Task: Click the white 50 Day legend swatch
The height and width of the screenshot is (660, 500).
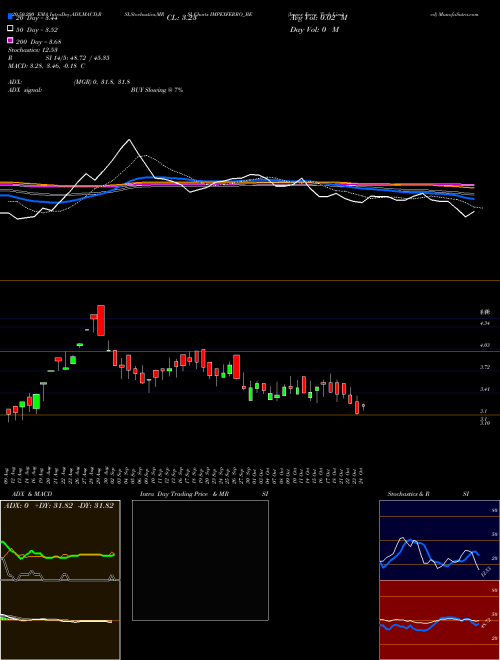Action: [x=10, y=28]
